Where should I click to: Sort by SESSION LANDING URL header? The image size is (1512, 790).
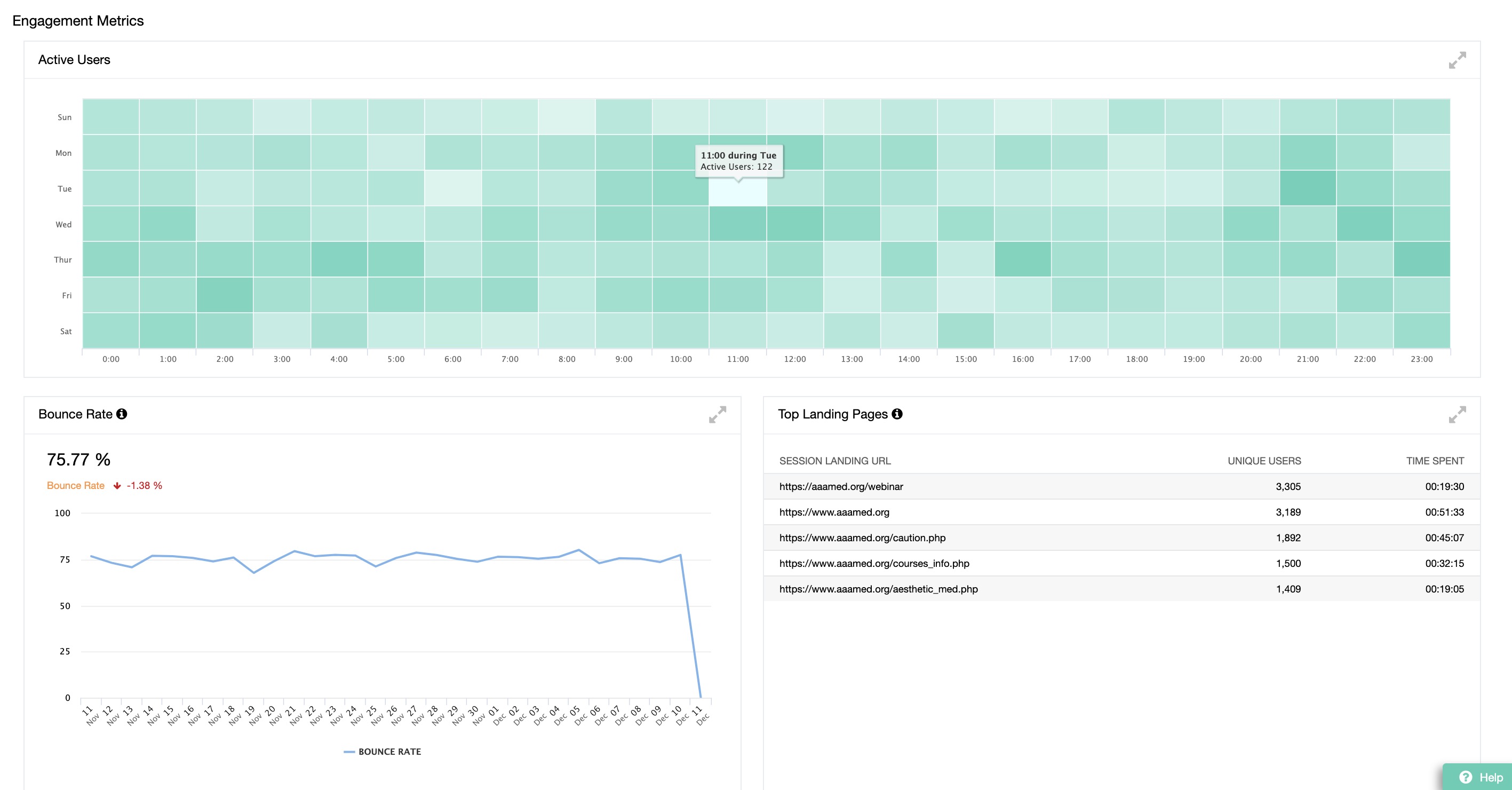pos(834,461)
